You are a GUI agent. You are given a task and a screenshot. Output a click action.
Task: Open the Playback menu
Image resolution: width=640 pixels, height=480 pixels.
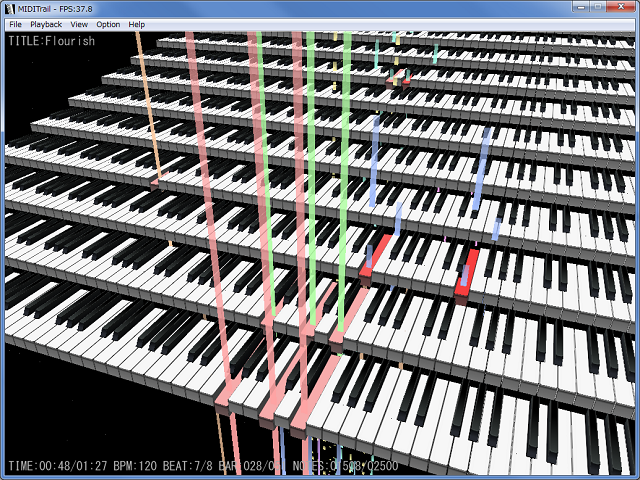(x=46, y=24)
